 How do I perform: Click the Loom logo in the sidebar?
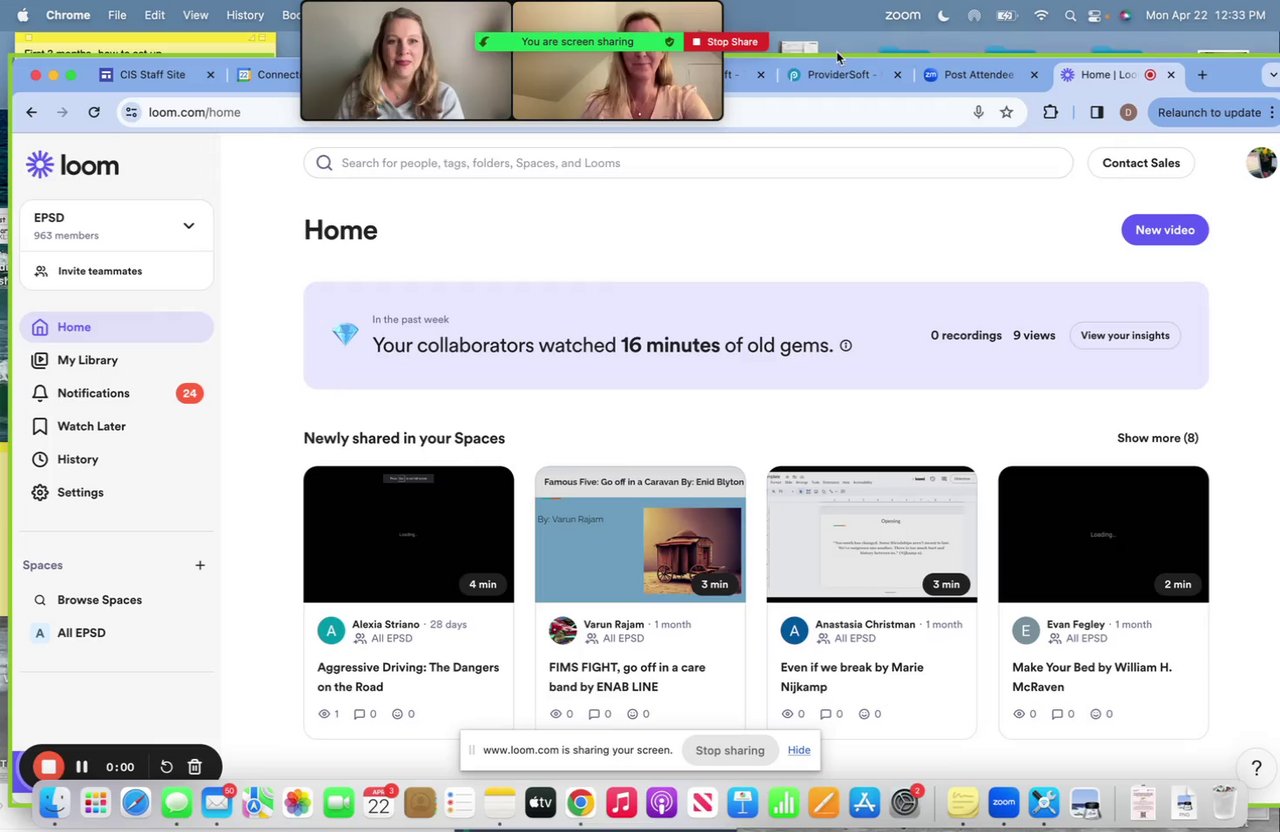click(x=72, y=165)
